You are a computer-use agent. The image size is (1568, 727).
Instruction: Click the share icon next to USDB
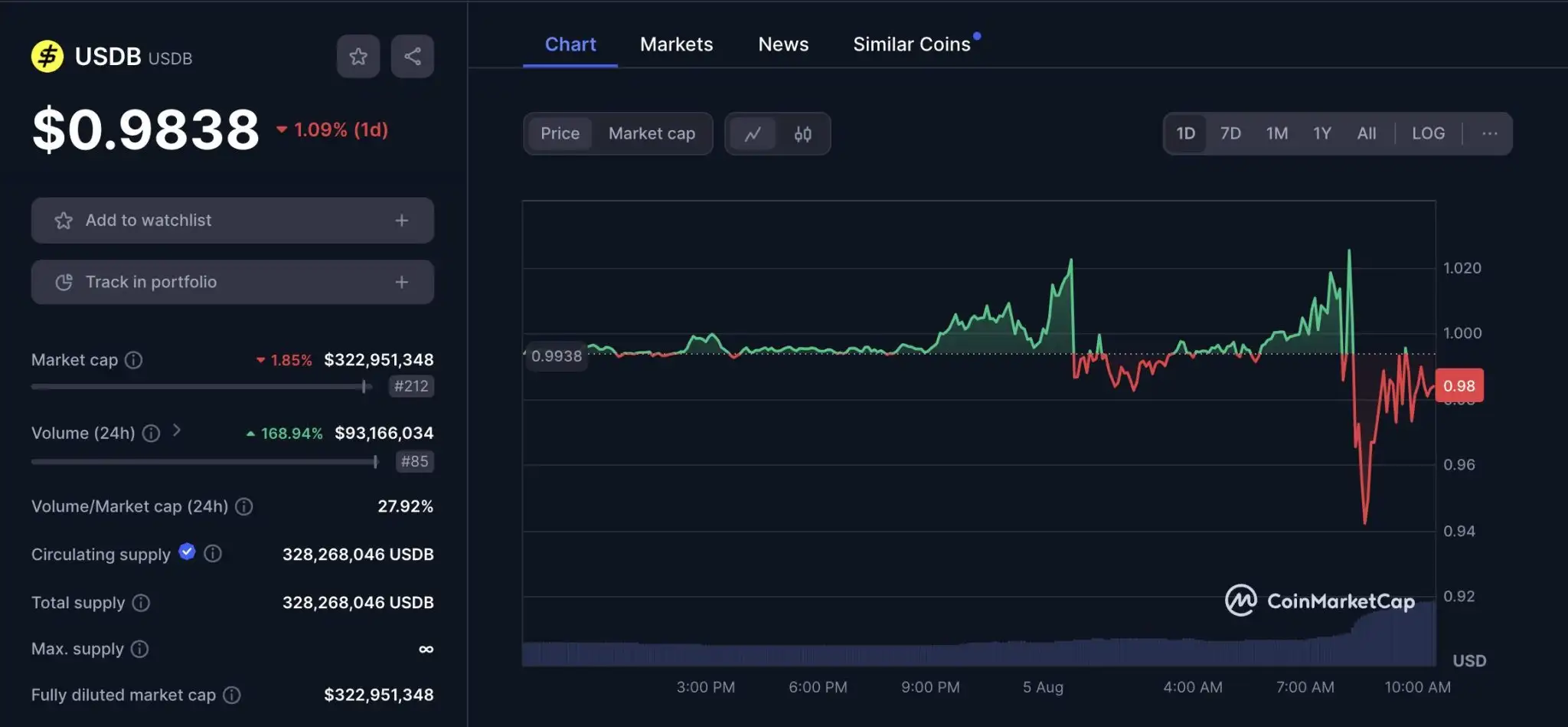click(x=412, y=56)
